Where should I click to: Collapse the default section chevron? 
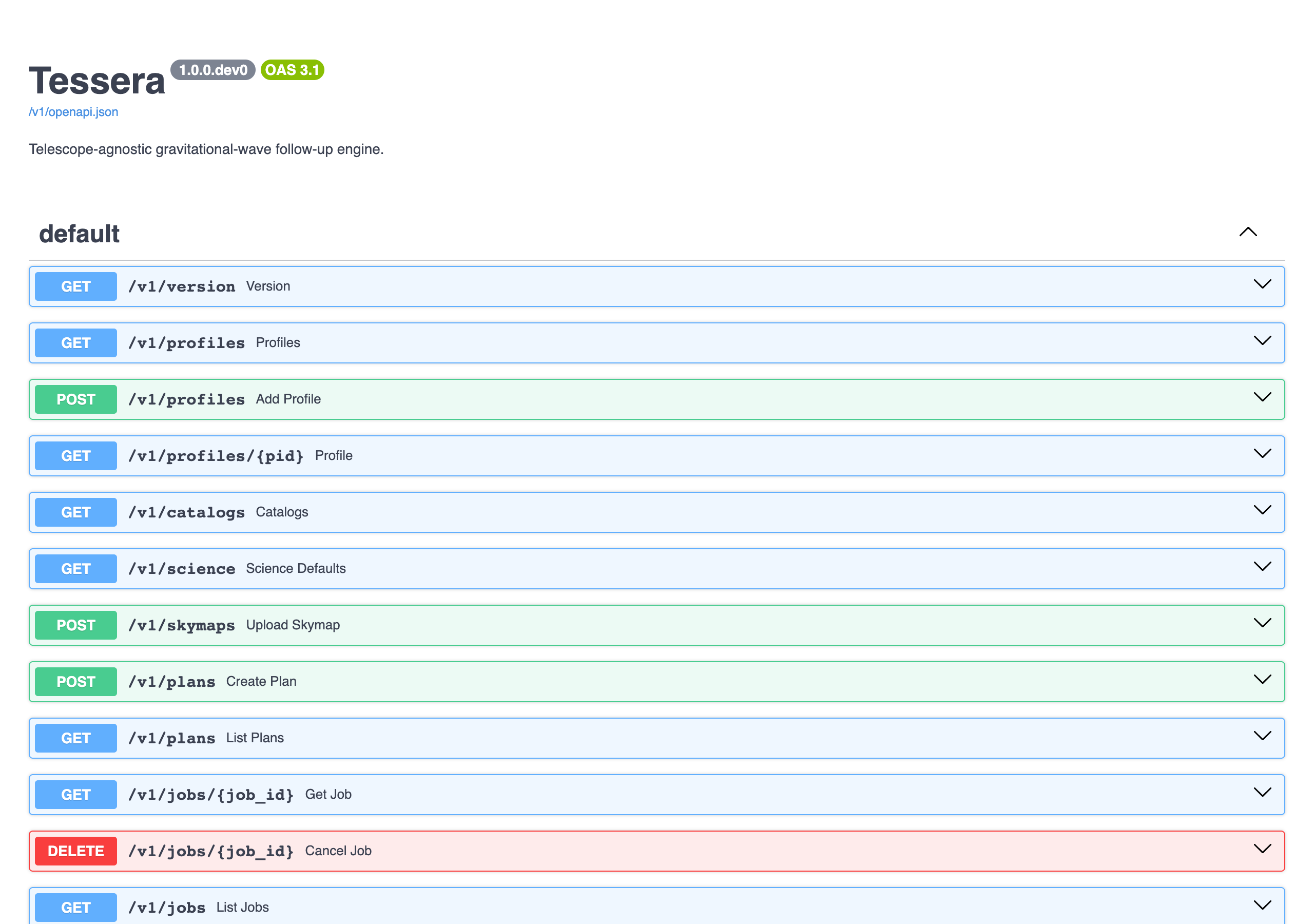pyautogui.click(x=1248, y=233)
